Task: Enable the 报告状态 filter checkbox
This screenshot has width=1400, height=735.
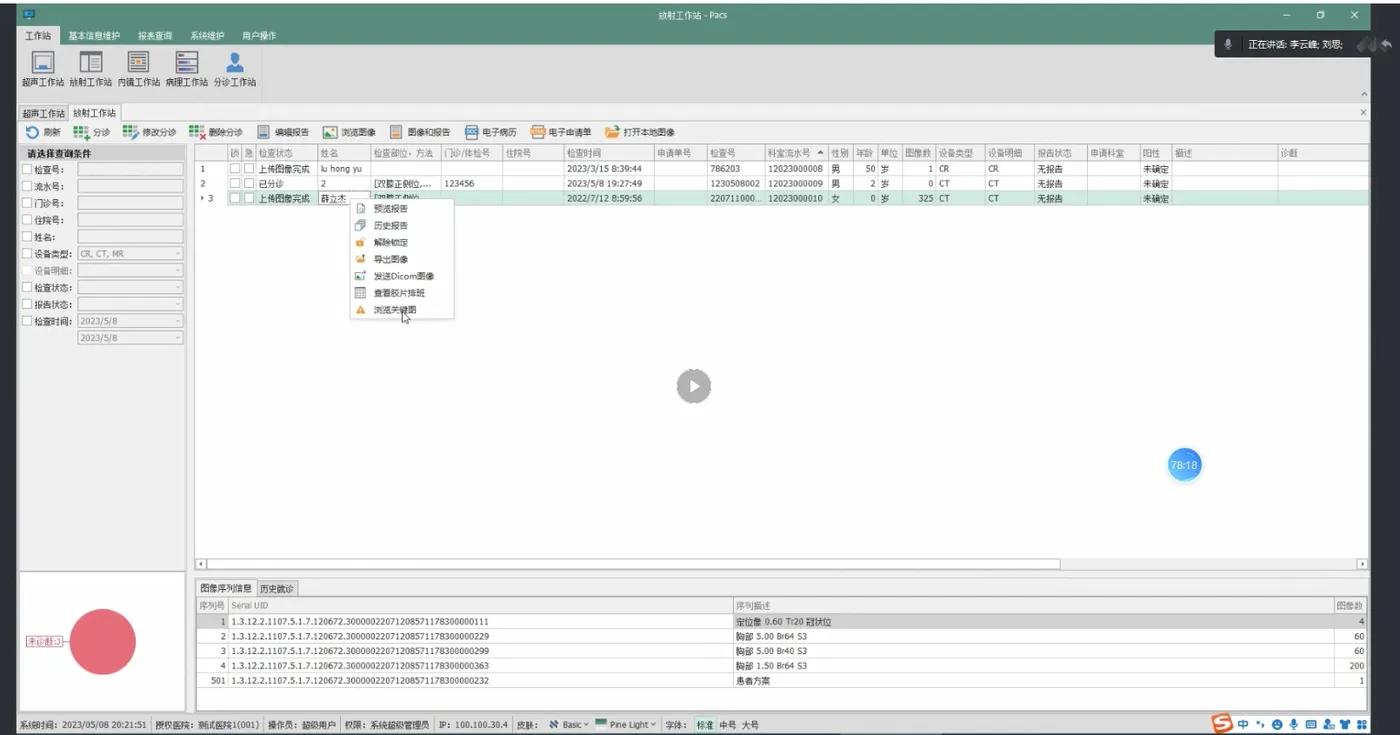Action: tap(27, 304)
